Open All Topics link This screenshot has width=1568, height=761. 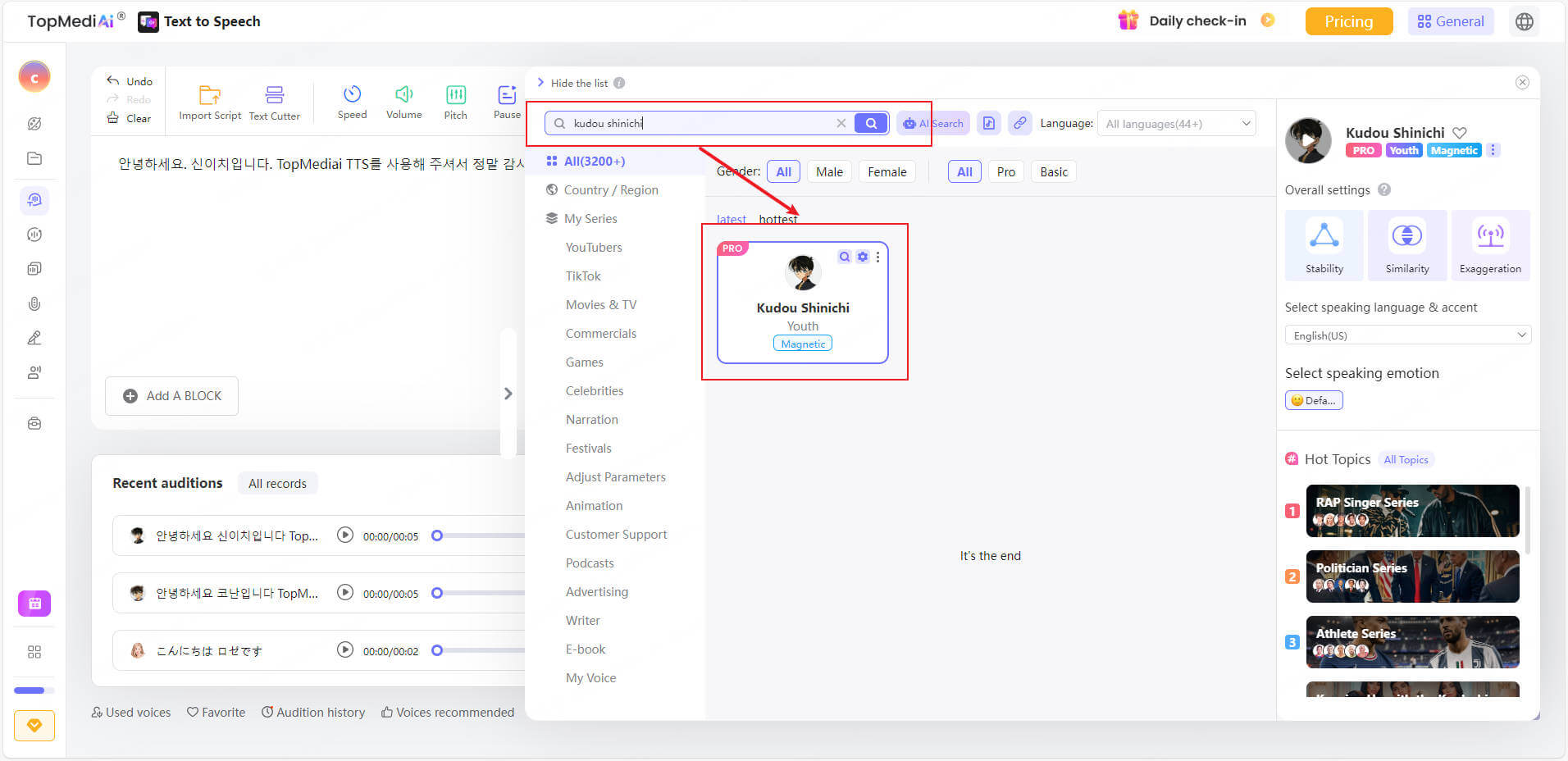pyautogui.click(x=1406, y=459)
